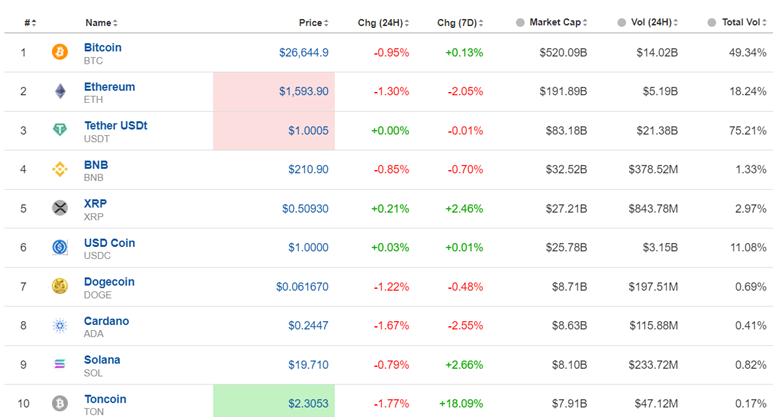
Task: Click Solana price $19.710
Action: point(308,365)
